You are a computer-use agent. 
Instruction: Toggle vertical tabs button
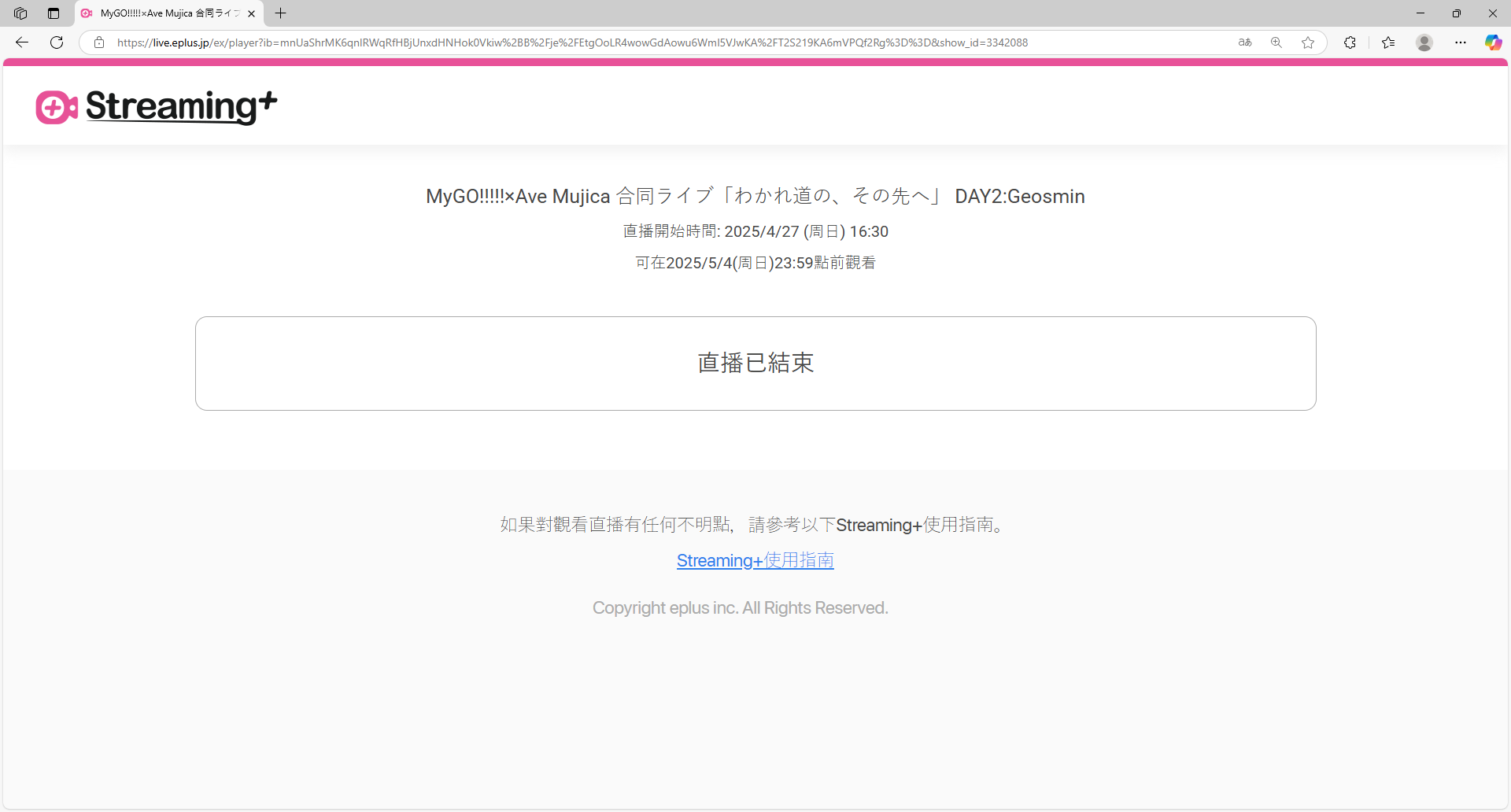pyautogui.click(x=54, y=13)
